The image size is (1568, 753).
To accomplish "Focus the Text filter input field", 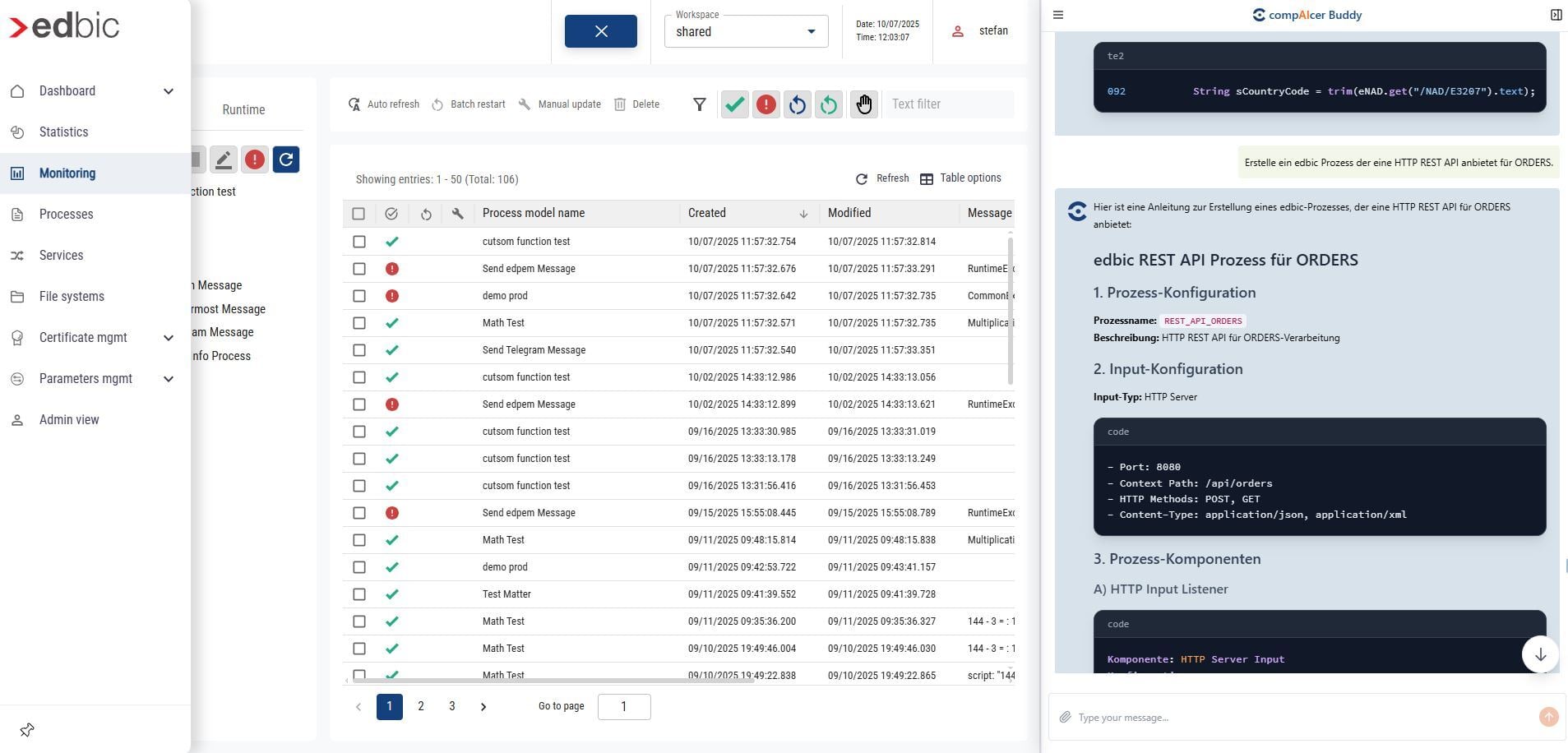I will 950,104.
